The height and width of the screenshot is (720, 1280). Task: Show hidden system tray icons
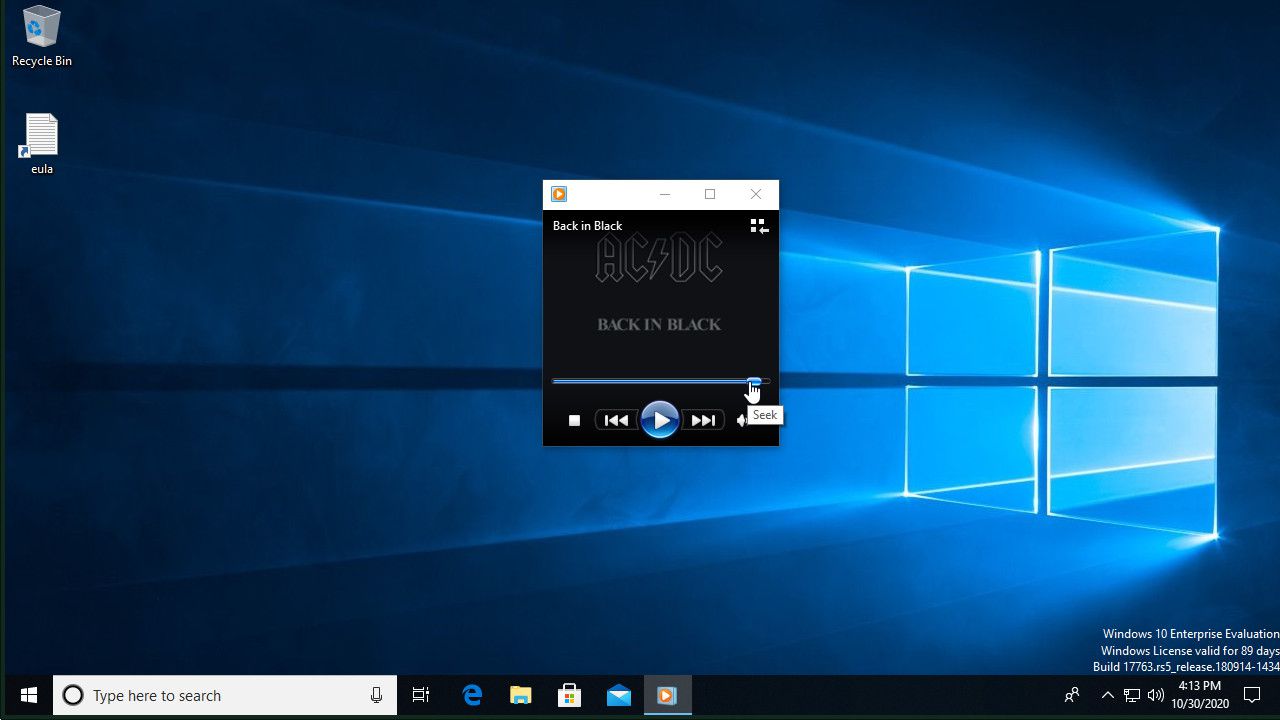click(1107, 695)
